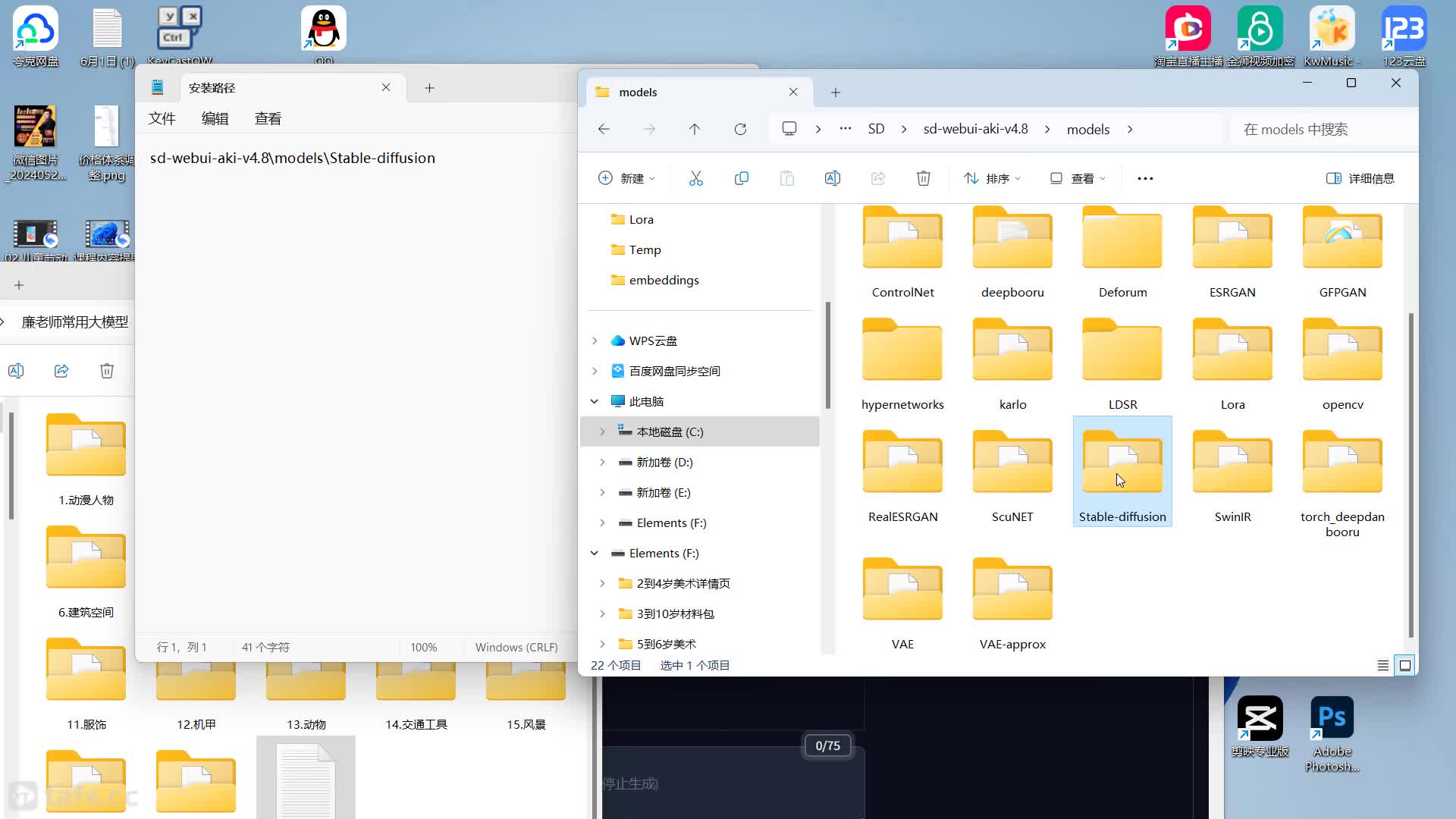The height and width of the screenshot is (819, 1456).
Task: Open 夸克网盘 desktop shortcut
Action: click(36, 36)
